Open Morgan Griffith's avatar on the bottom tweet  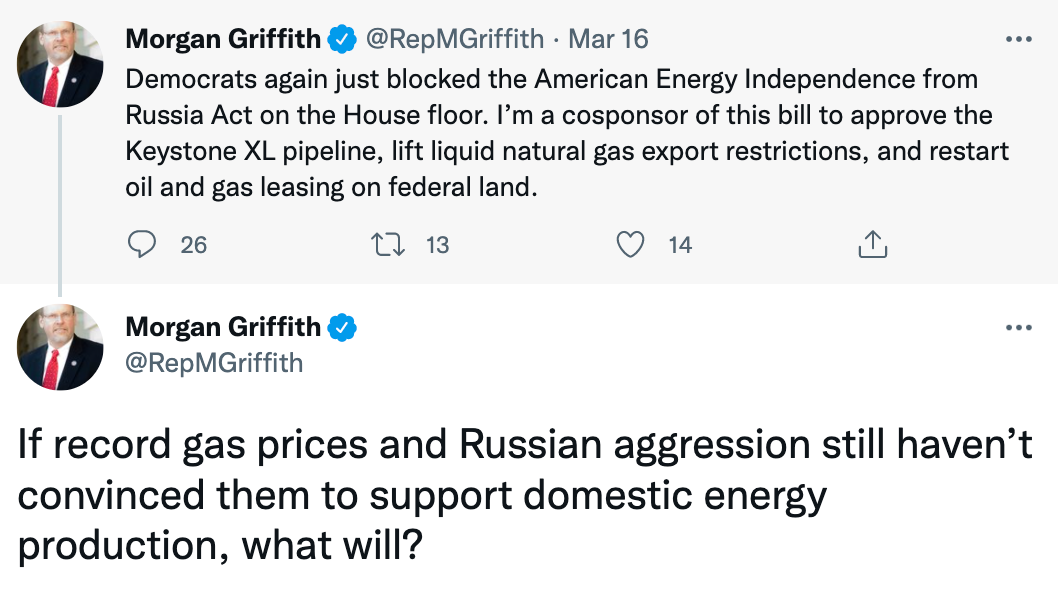[60, 347]
